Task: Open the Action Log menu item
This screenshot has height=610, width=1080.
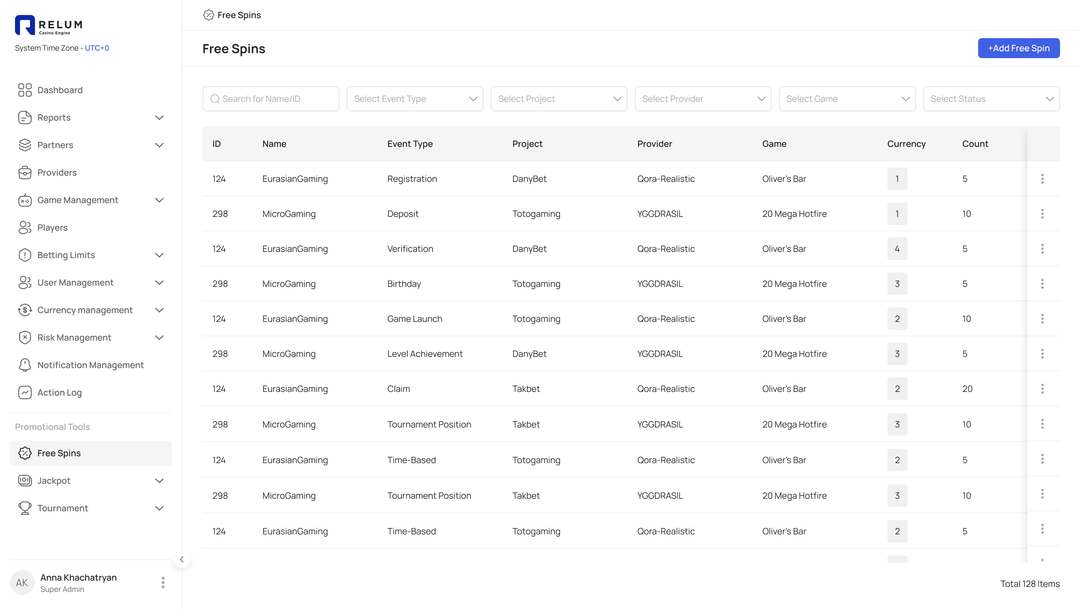Action: (x=91, y=393)
